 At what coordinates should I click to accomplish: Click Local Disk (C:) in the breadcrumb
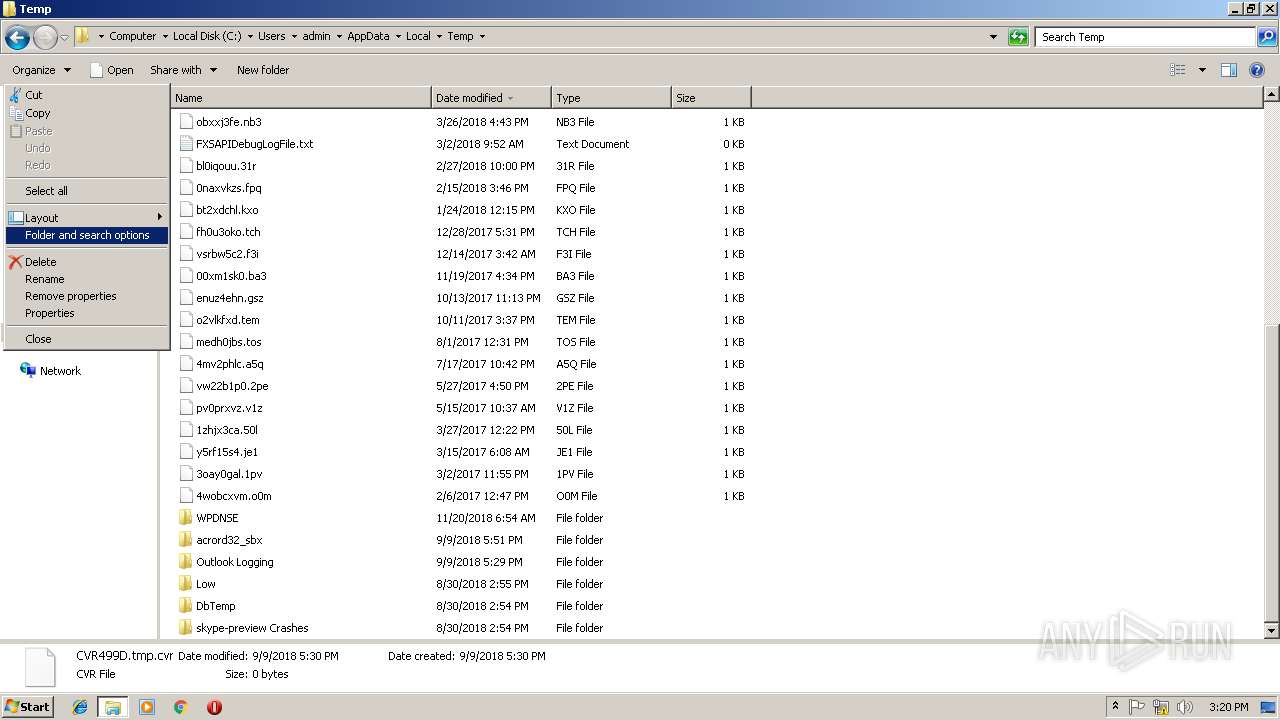click(x=206, y=36)
